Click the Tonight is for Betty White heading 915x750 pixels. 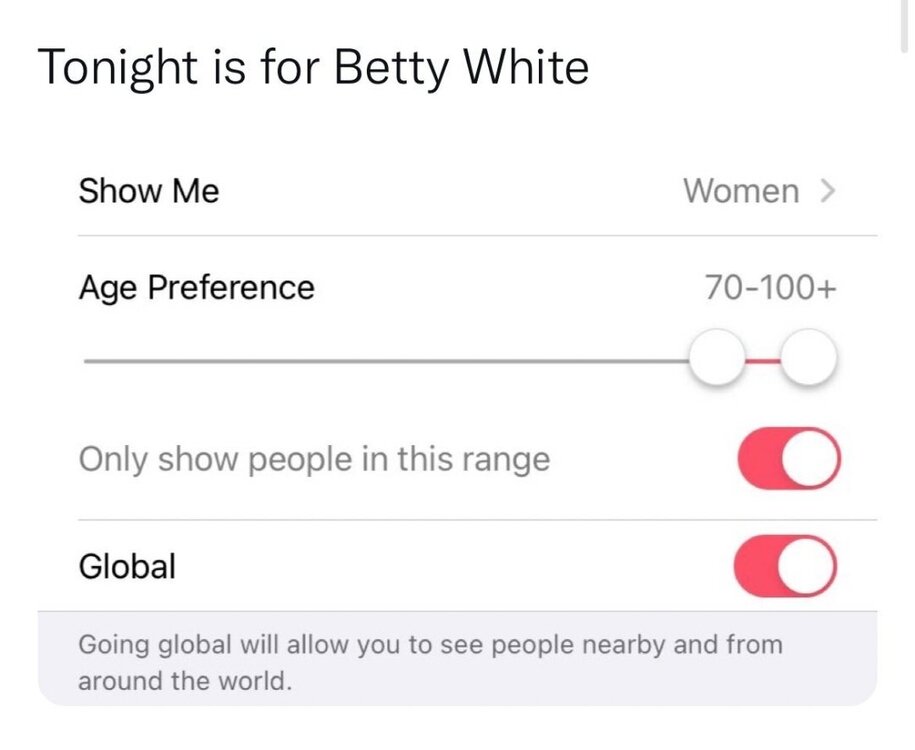coord(313,67)
